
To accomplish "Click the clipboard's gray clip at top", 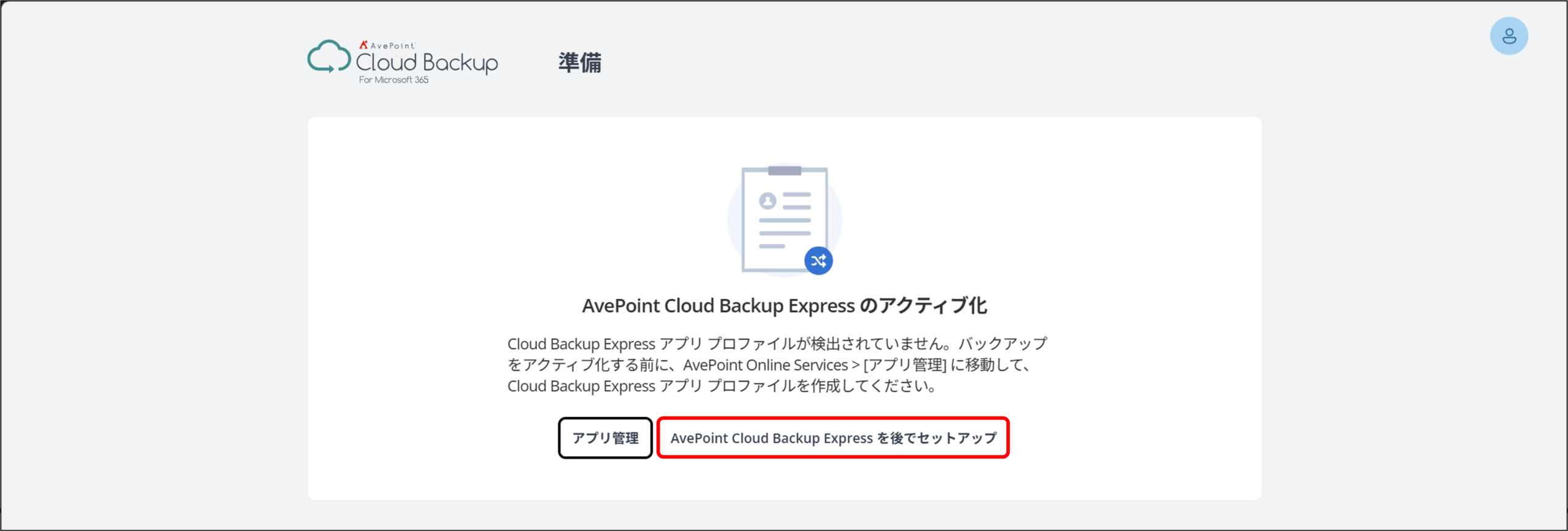I will (x=785, y=170).
